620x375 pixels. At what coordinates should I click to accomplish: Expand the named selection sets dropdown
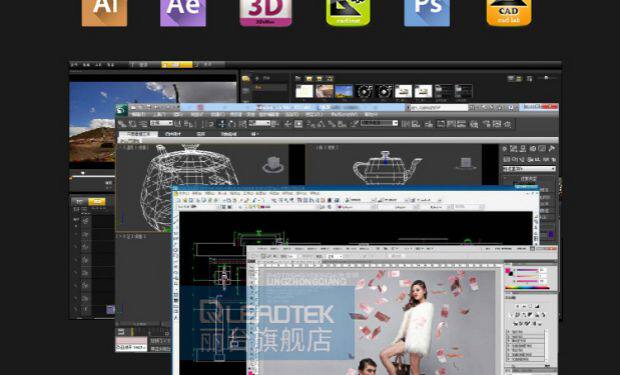pyautogui.click(x=379, y=123)
